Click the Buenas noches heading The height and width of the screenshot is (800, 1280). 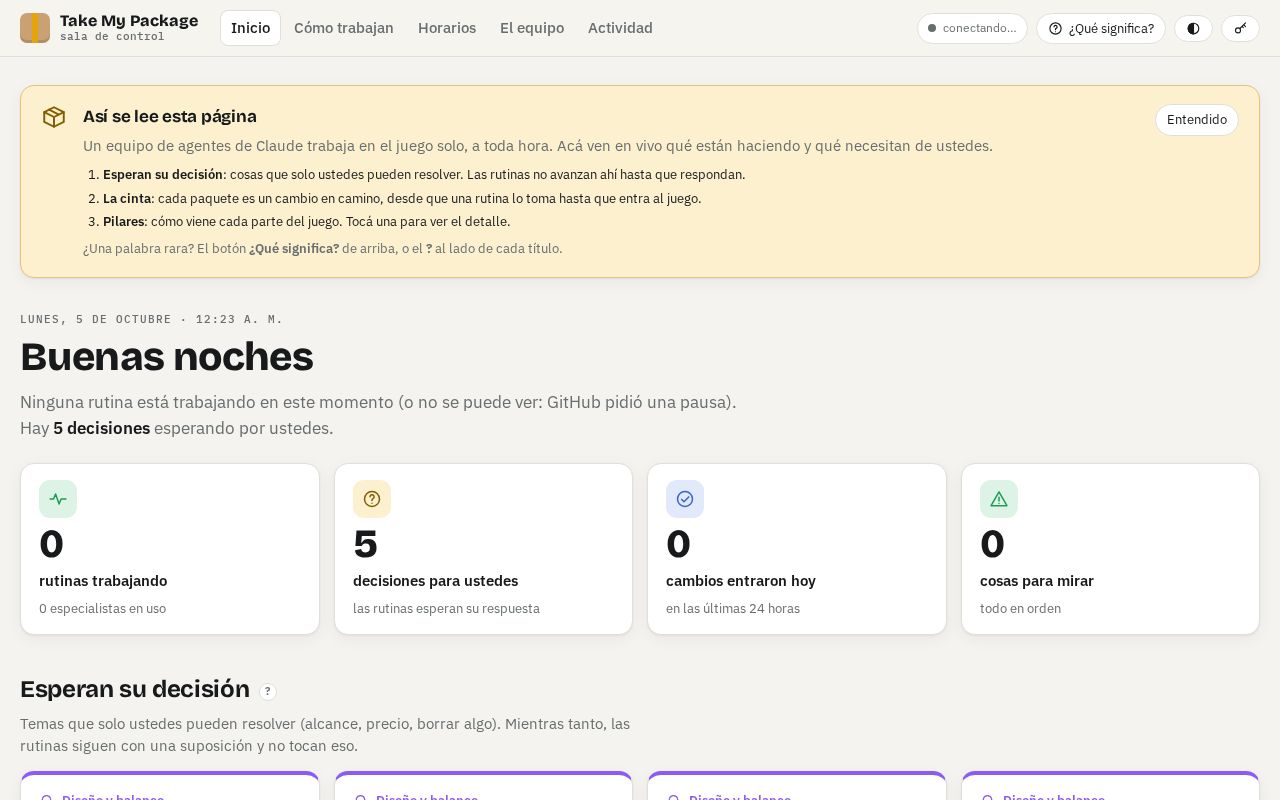[167, 357]
